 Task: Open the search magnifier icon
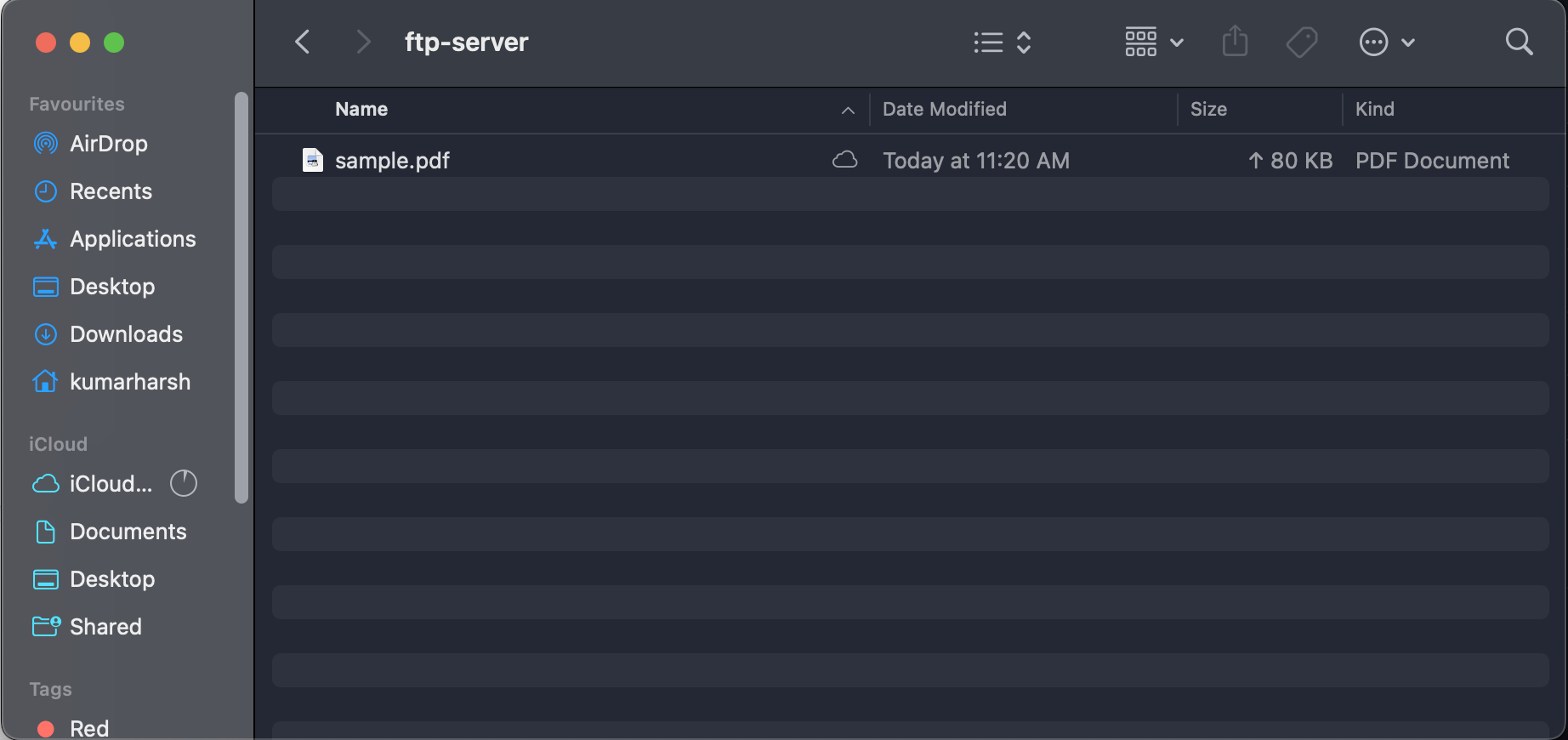pyautogui.click(x=1519, y=42)
